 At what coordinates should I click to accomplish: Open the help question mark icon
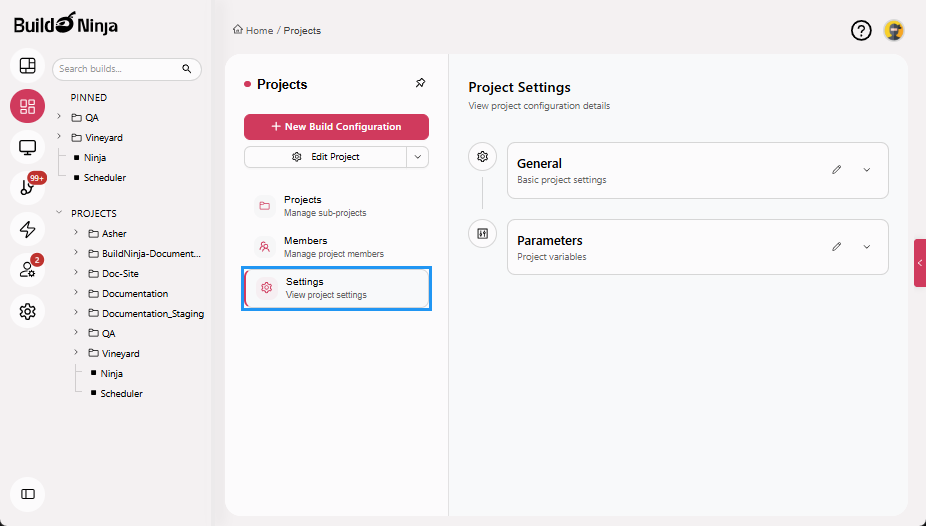click(861, 30)
